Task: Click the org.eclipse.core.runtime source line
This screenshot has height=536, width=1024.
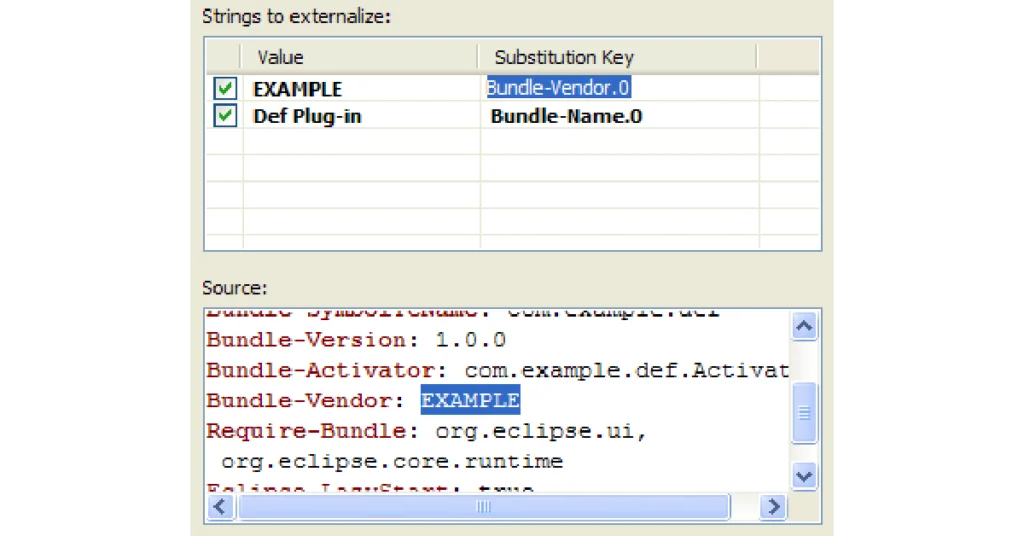Action: point(392,462)
